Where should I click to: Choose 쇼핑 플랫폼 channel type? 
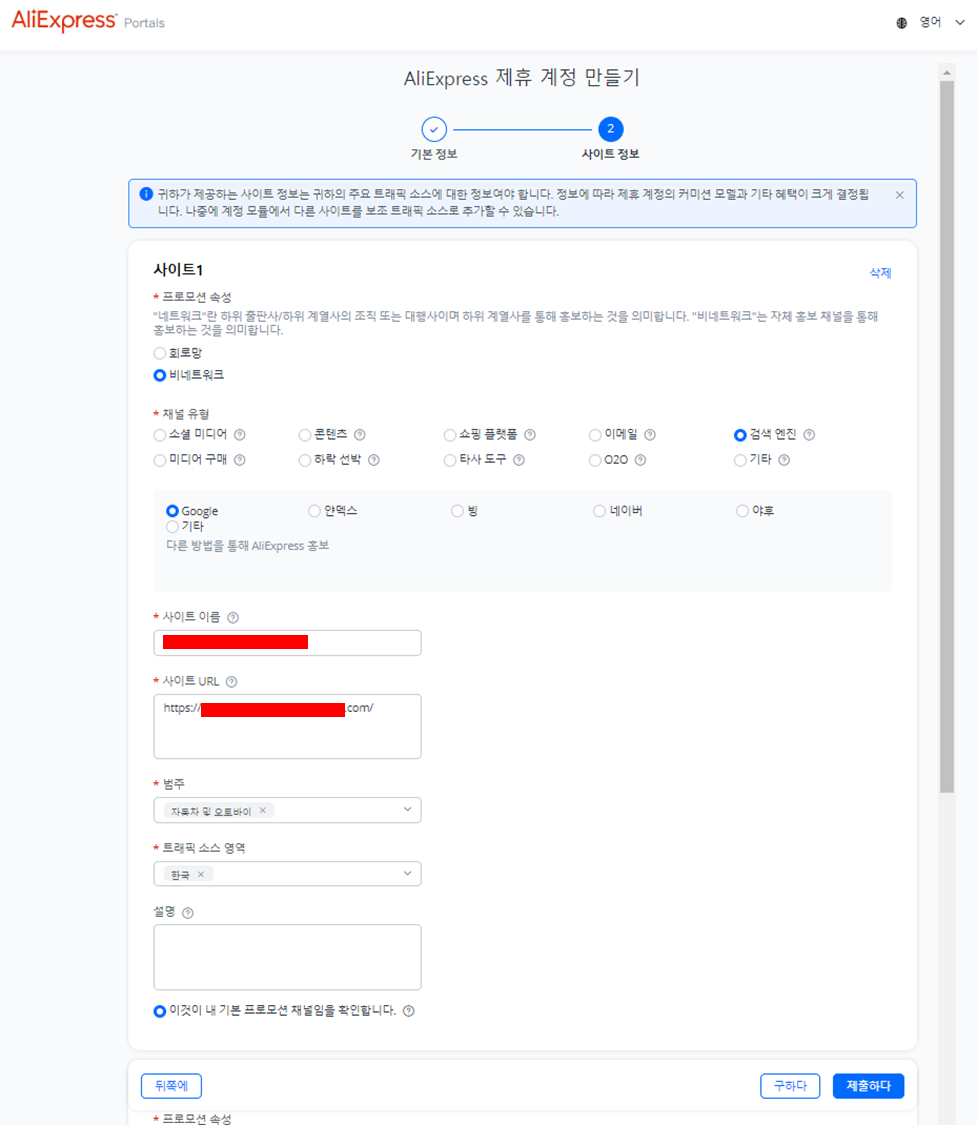tap(450, 435)
